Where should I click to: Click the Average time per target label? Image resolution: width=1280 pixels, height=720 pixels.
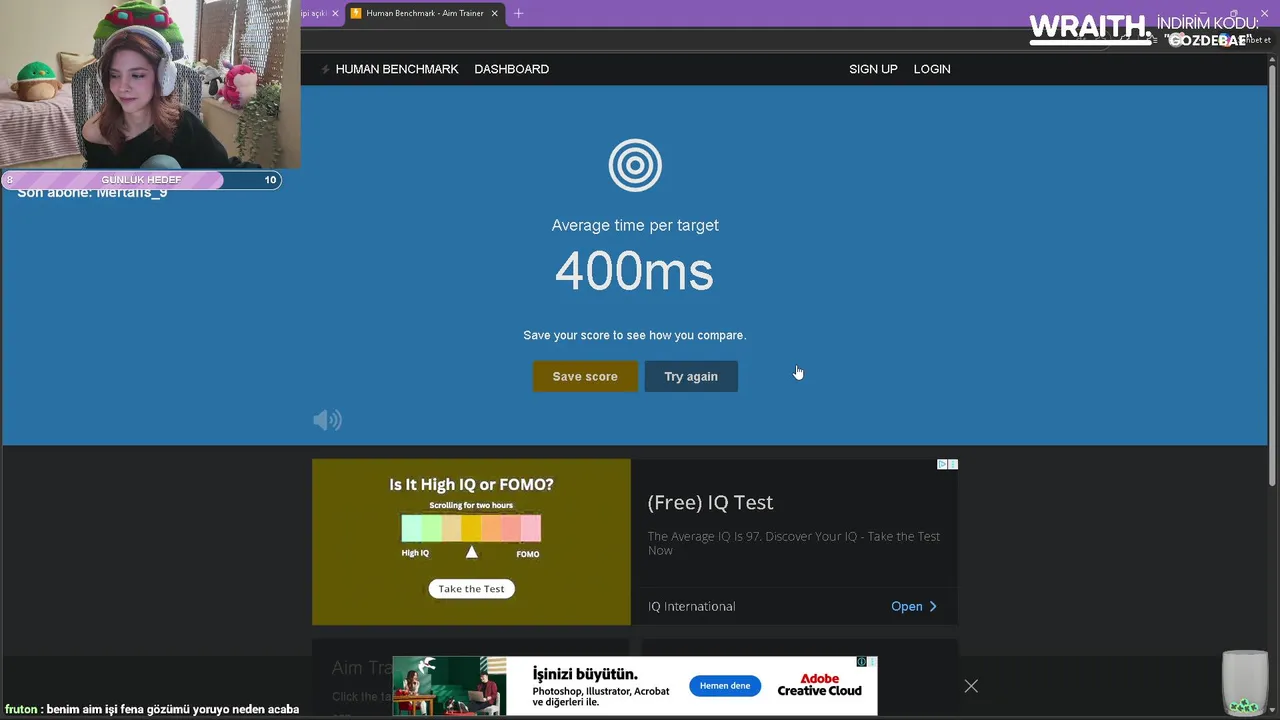point(635,225)
